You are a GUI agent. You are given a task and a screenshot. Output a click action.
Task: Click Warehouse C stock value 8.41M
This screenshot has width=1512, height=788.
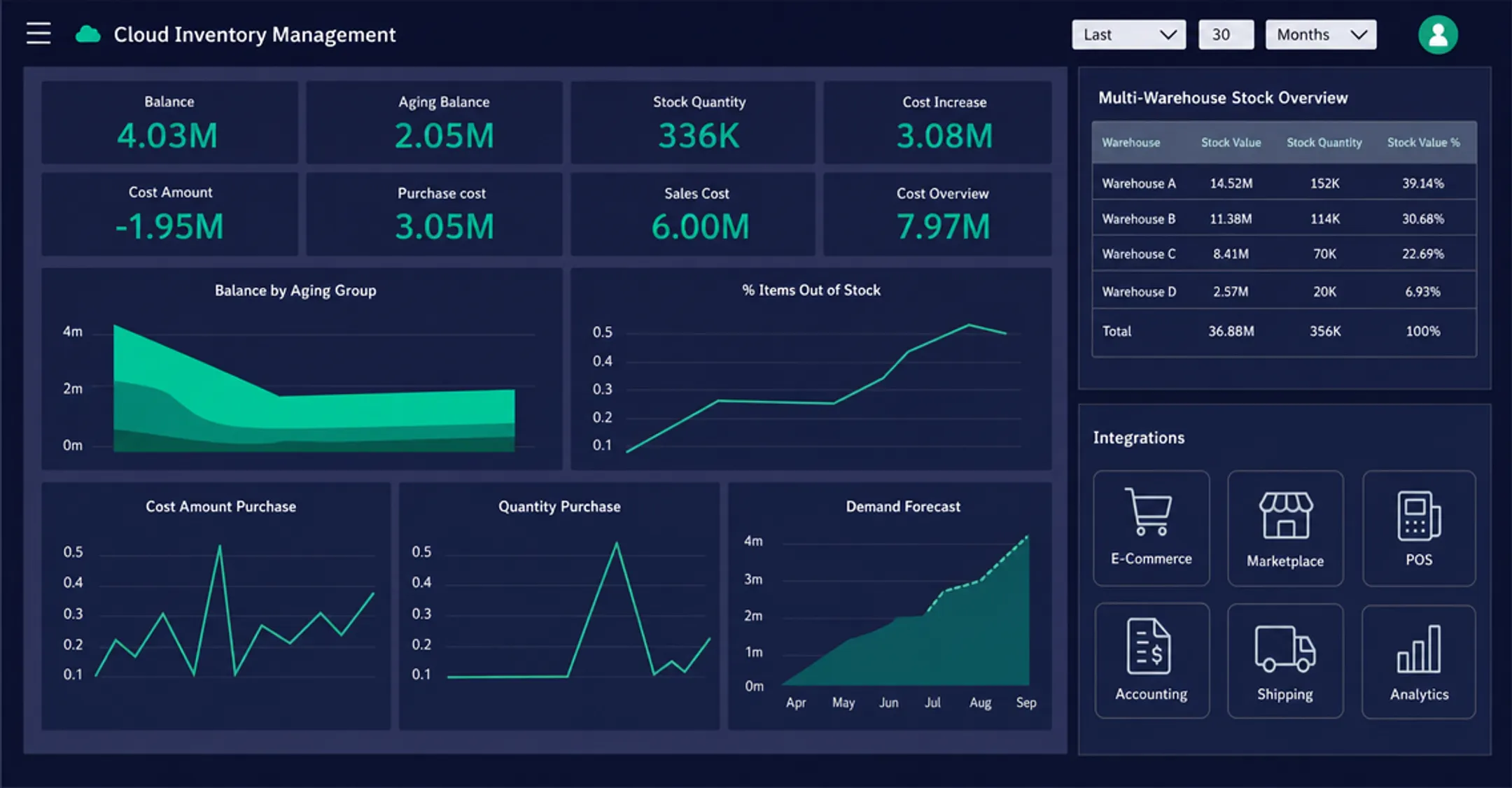tap(1231, 254)
